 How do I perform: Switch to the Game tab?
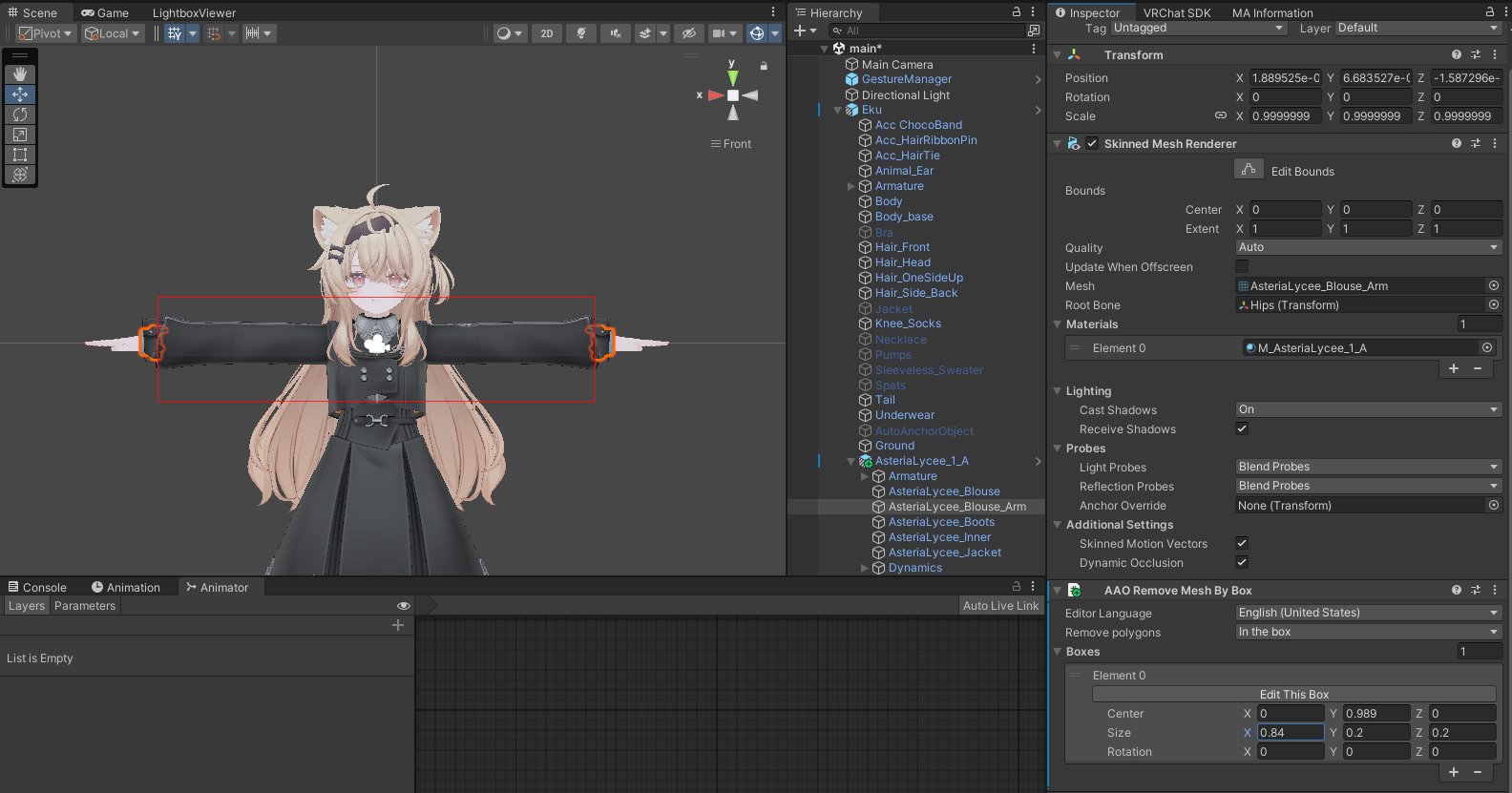[x=105, y=12]
